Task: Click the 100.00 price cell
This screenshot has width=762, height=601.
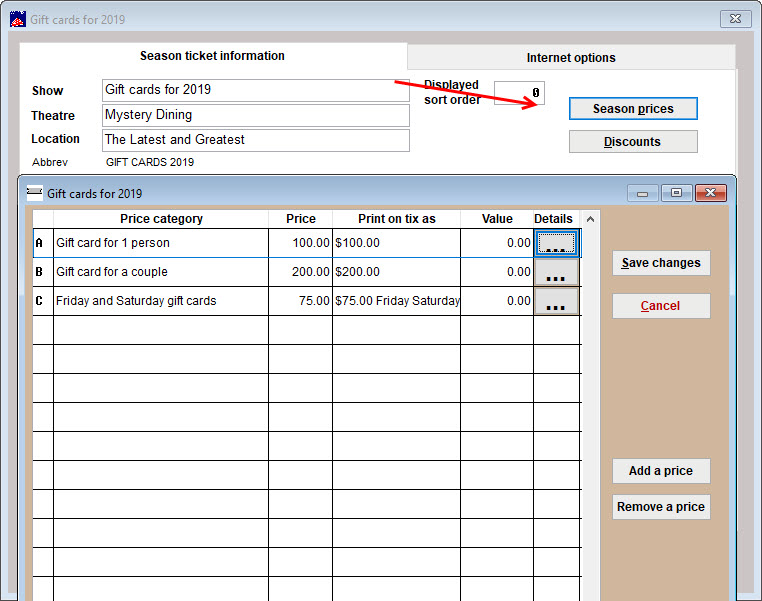Action: (300, 243)
